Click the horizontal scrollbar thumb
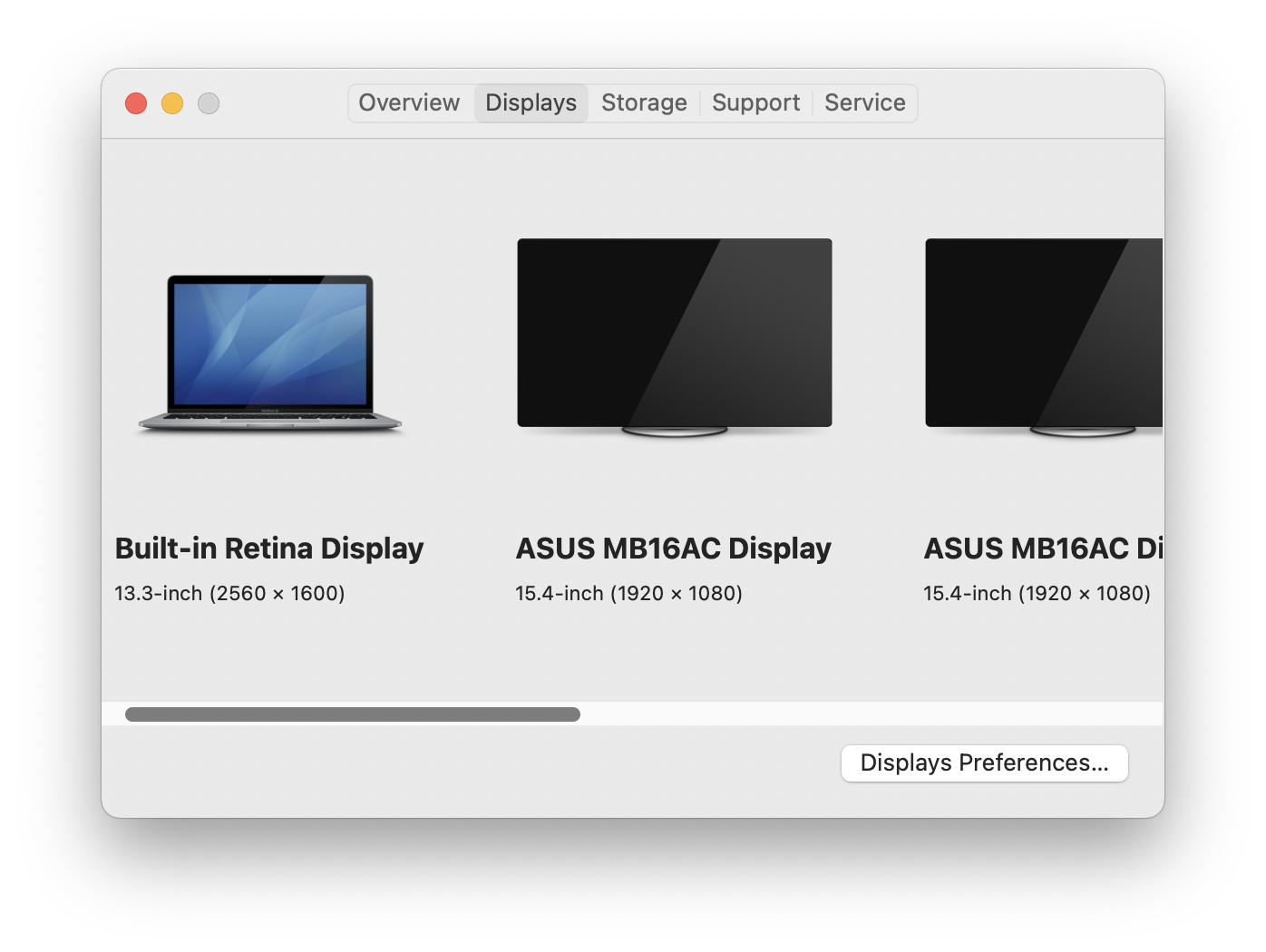This screenshot has height=952, width=1266. 353,714
